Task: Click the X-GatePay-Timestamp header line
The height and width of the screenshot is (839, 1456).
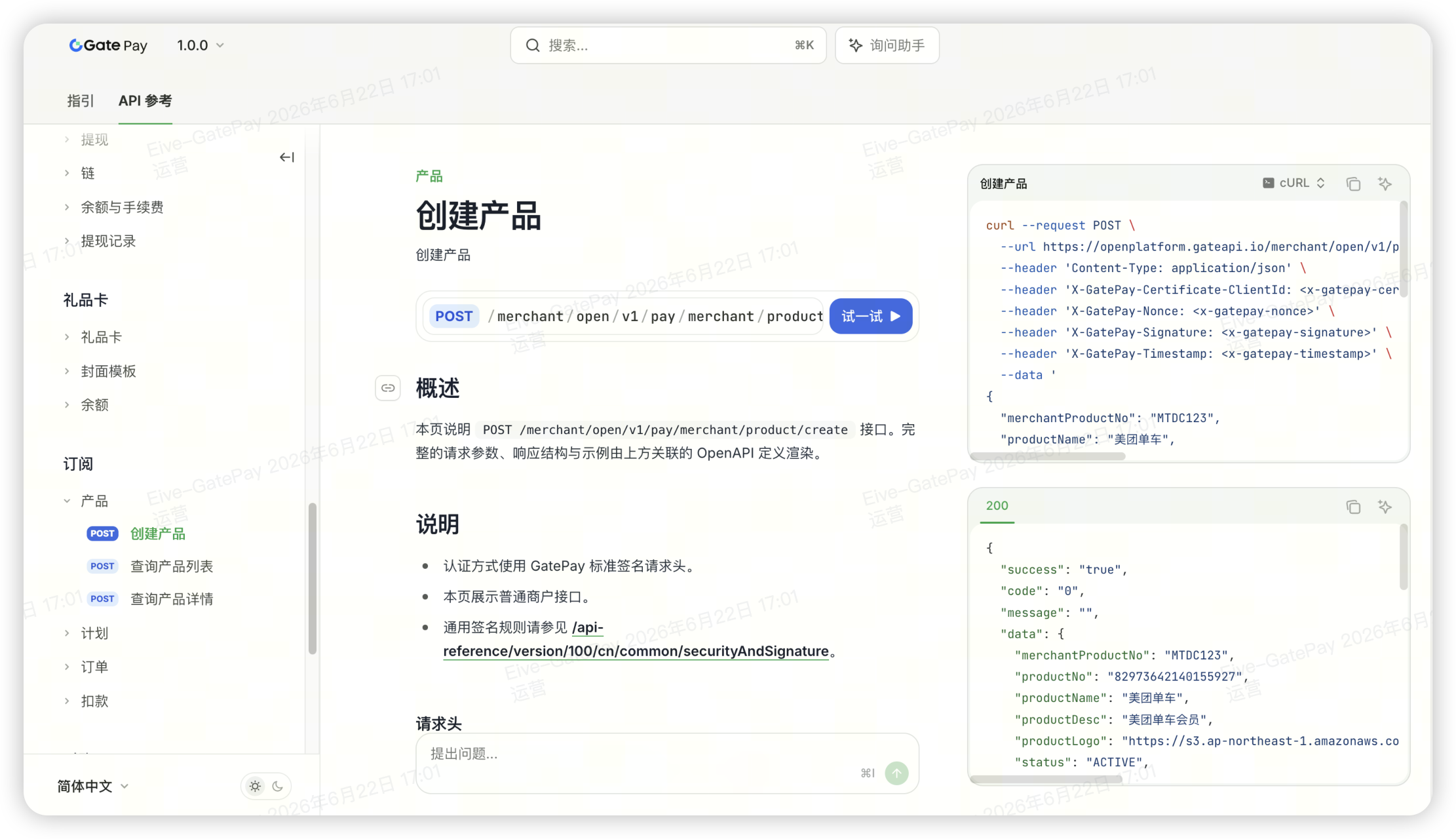Action: (1196, 354)
